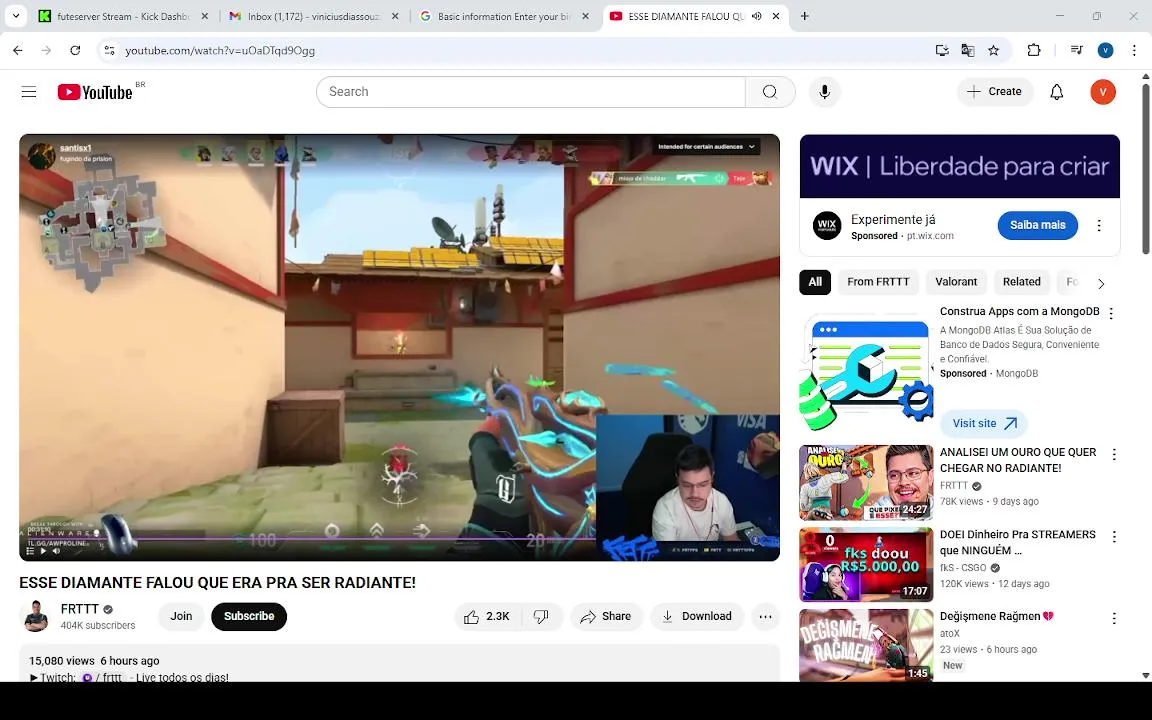The image size is (1152, 720).
Task: Like the video with thumbs up
Action: pyautogui.click(x=488, y=616)
